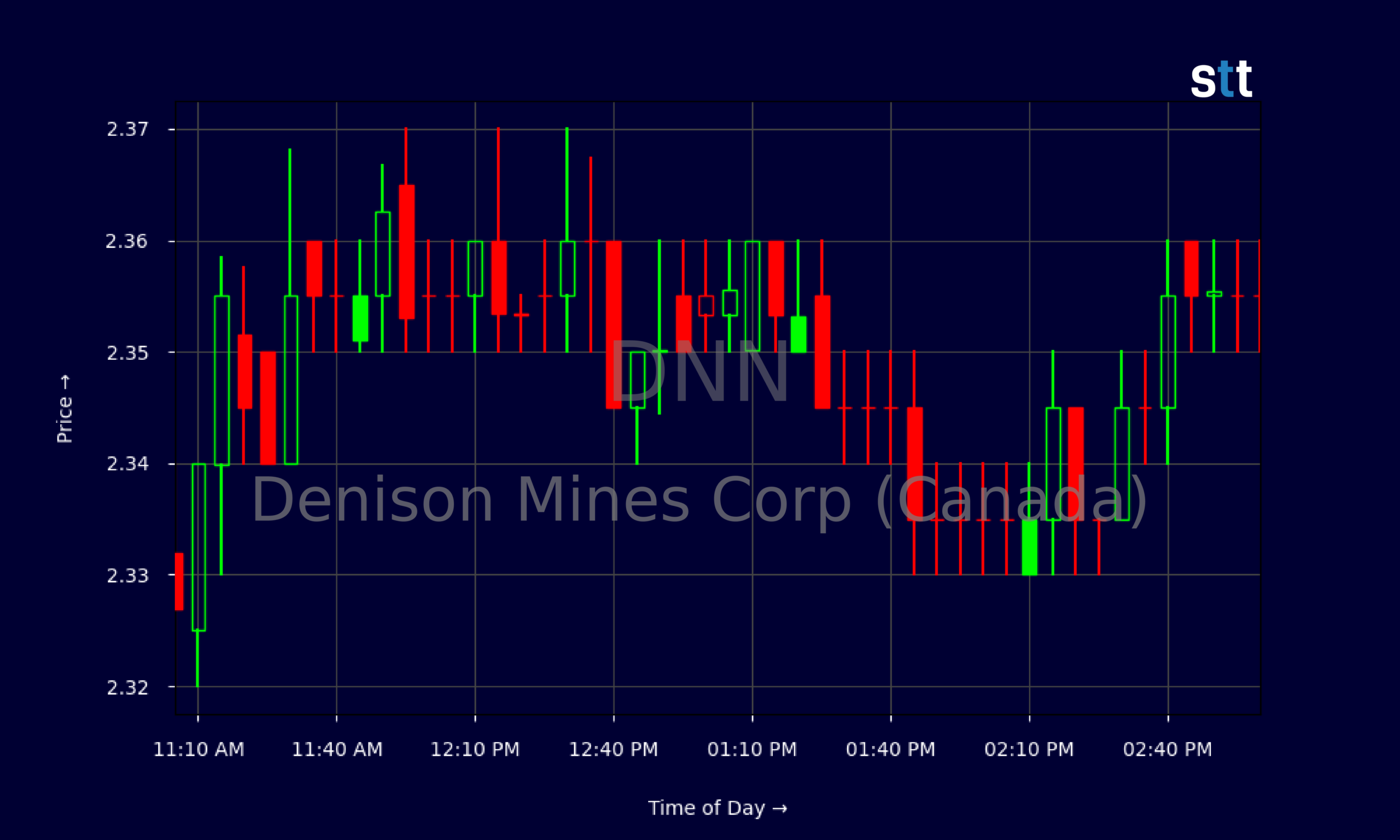Image resolution: width=1400 pixels, height=840 pixels.
Task: Click the 2.35 price label
Action: pyautogui.click(x=127, y=353)
